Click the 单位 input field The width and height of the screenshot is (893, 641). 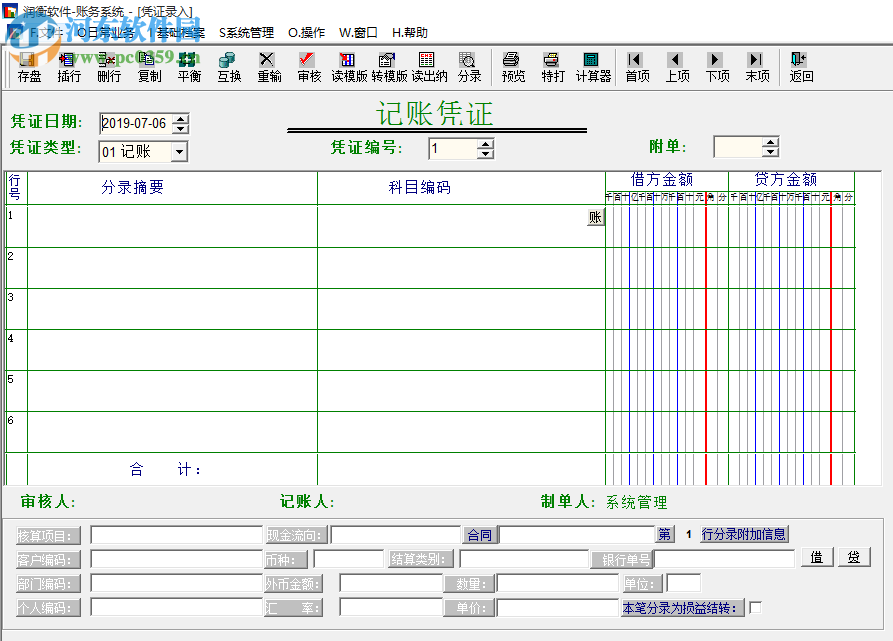(x=683, y=583)
